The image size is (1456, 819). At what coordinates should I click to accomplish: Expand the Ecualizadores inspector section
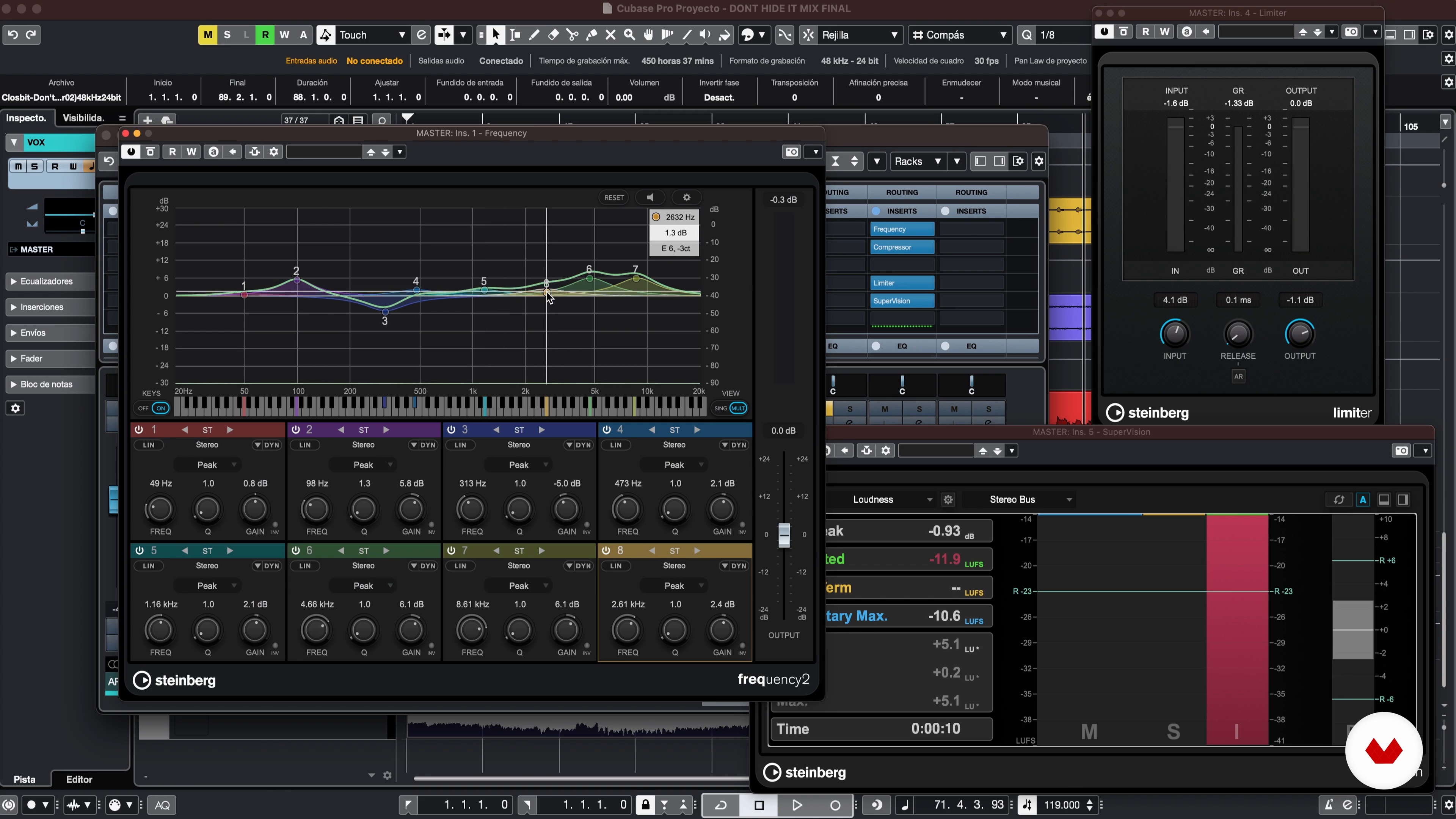click(x=50, y=281)
